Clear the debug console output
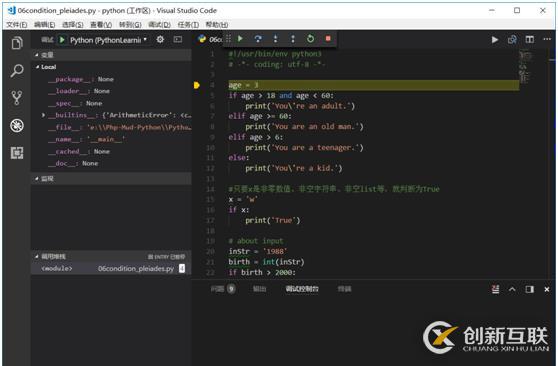558x366 pixels. (495, 289)
